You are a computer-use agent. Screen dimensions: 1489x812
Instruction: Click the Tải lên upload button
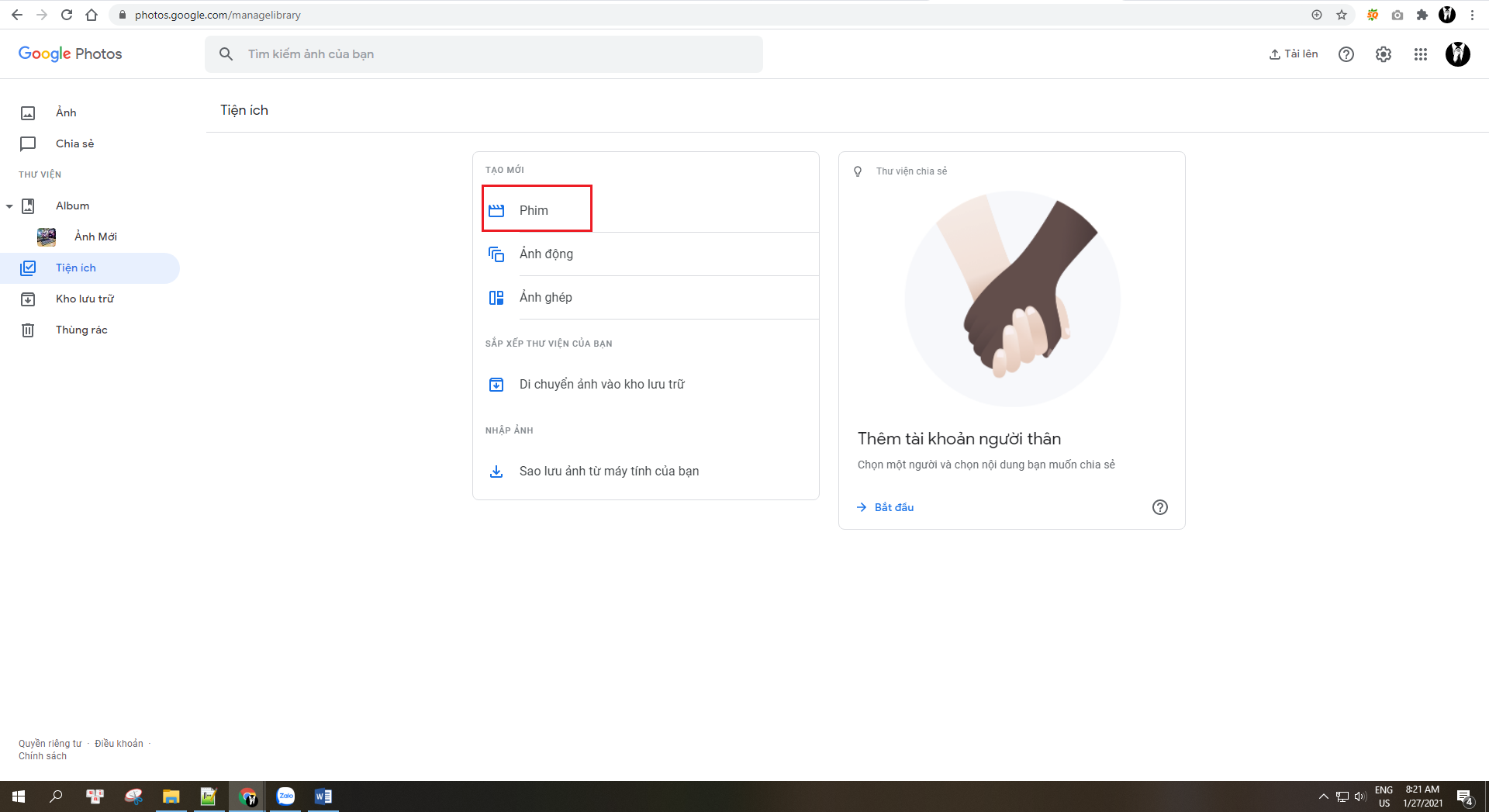pos(1292,54)
